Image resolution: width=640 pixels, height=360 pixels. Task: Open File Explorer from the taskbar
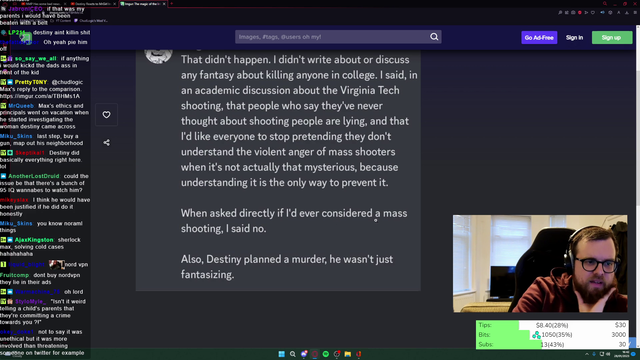point(348,354)
